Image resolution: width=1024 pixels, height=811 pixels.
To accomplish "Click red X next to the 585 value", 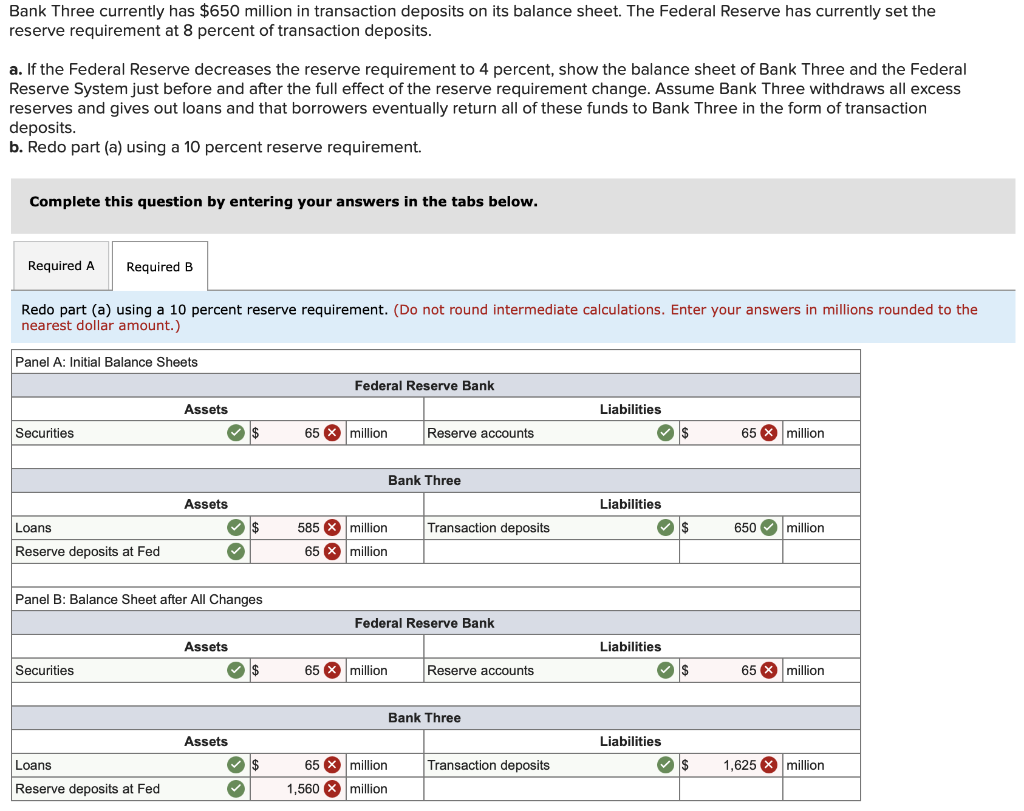I will tap(332, 528).
